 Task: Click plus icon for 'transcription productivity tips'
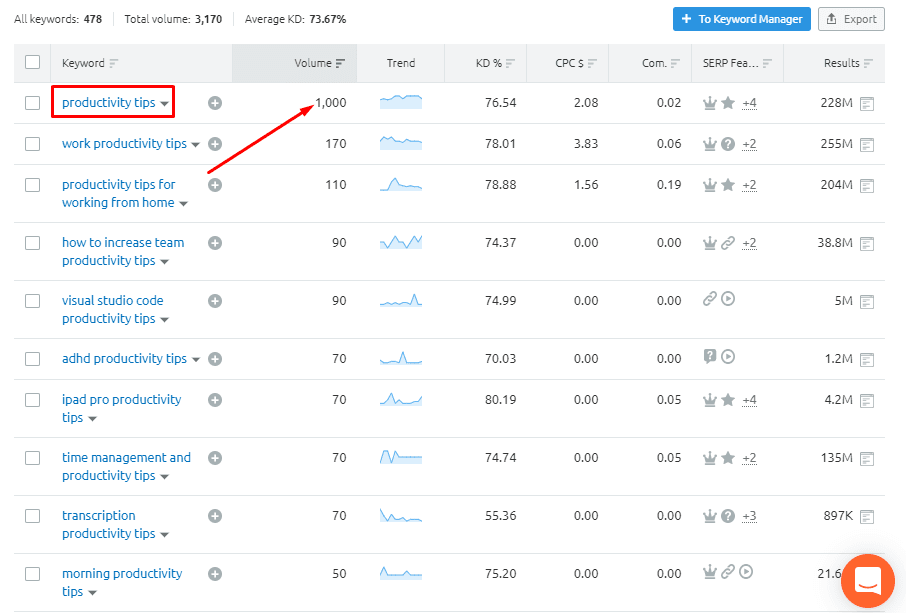coord(215,516)
